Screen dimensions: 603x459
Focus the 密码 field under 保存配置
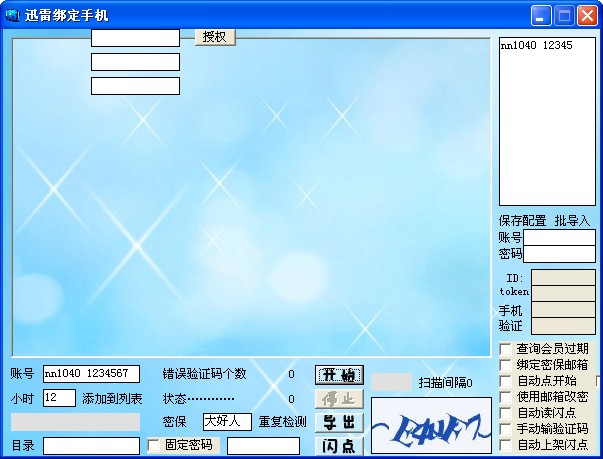pos(559,254)
